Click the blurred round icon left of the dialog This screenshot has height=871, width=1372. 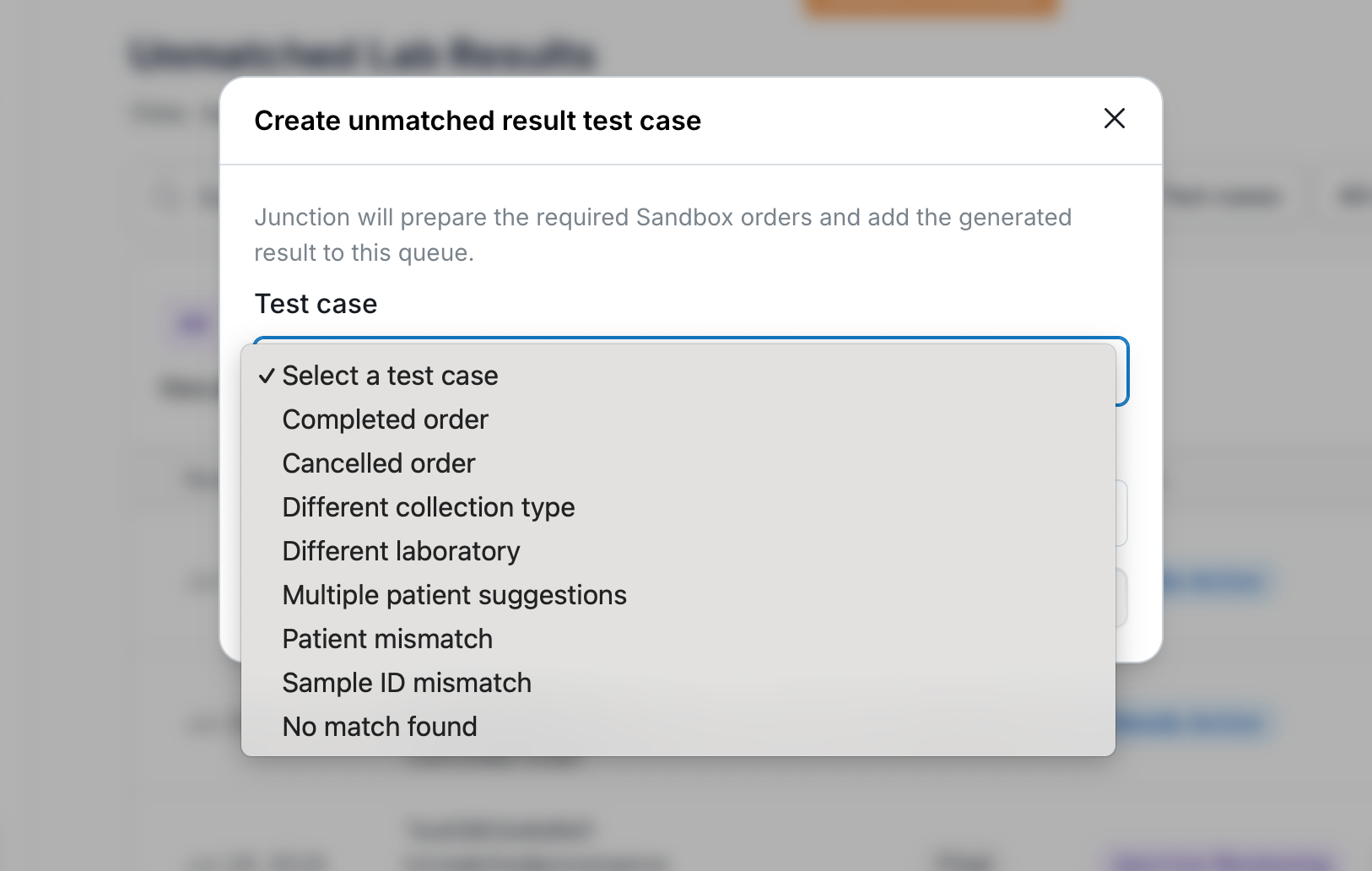coord(166,197)
